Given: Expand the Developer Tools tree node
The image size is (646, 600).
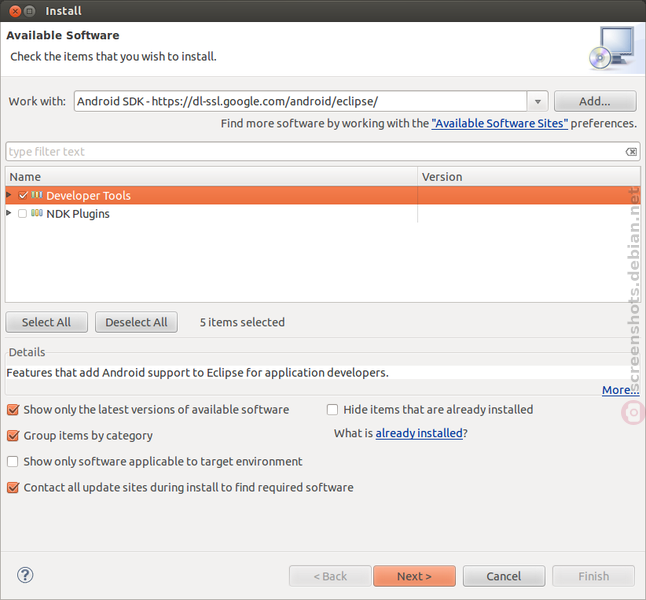Looking at the screenshot, I should pos(9,195).
